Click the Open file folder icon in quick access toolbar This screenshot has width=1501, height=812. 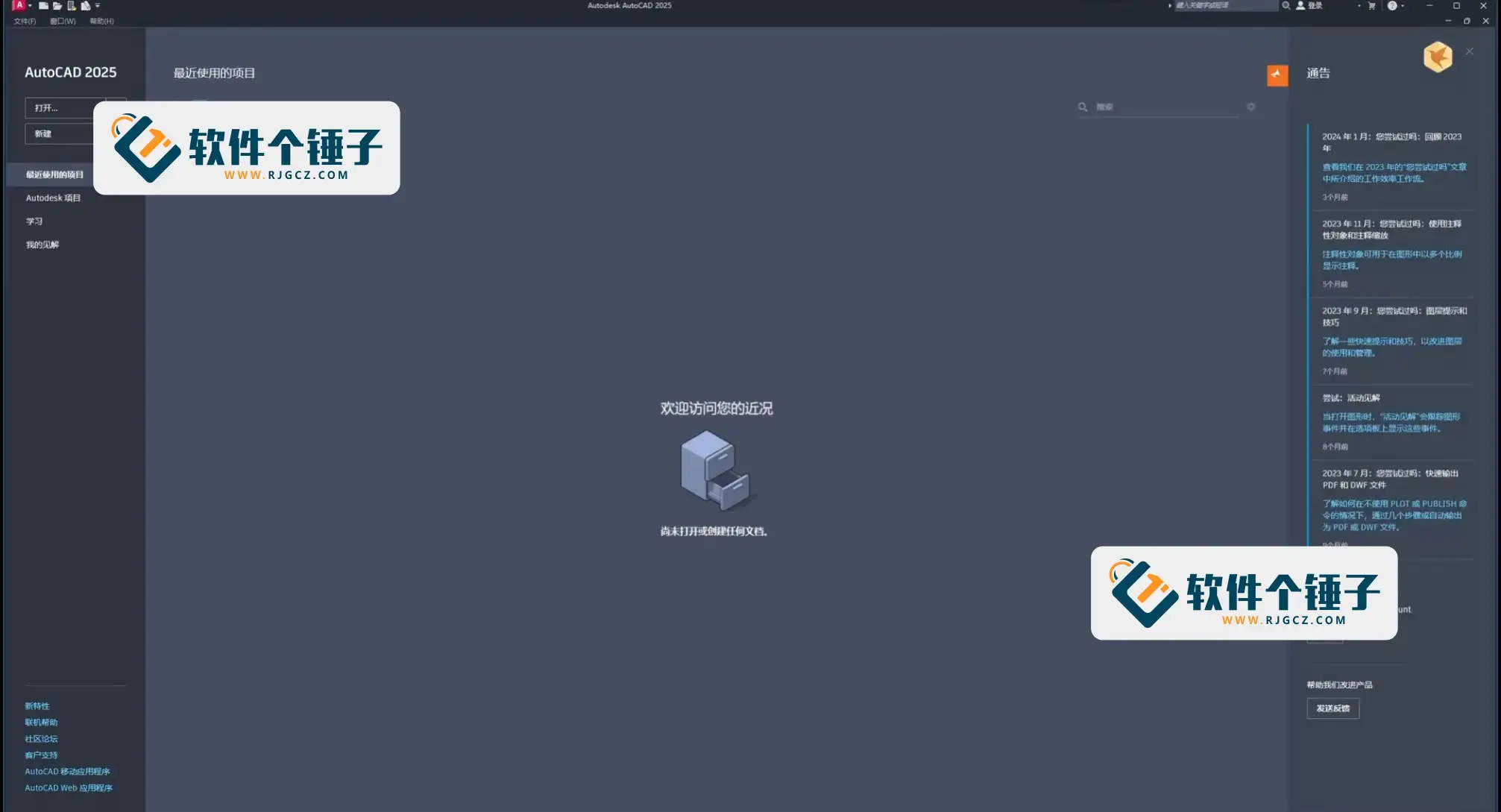point(57,5)
